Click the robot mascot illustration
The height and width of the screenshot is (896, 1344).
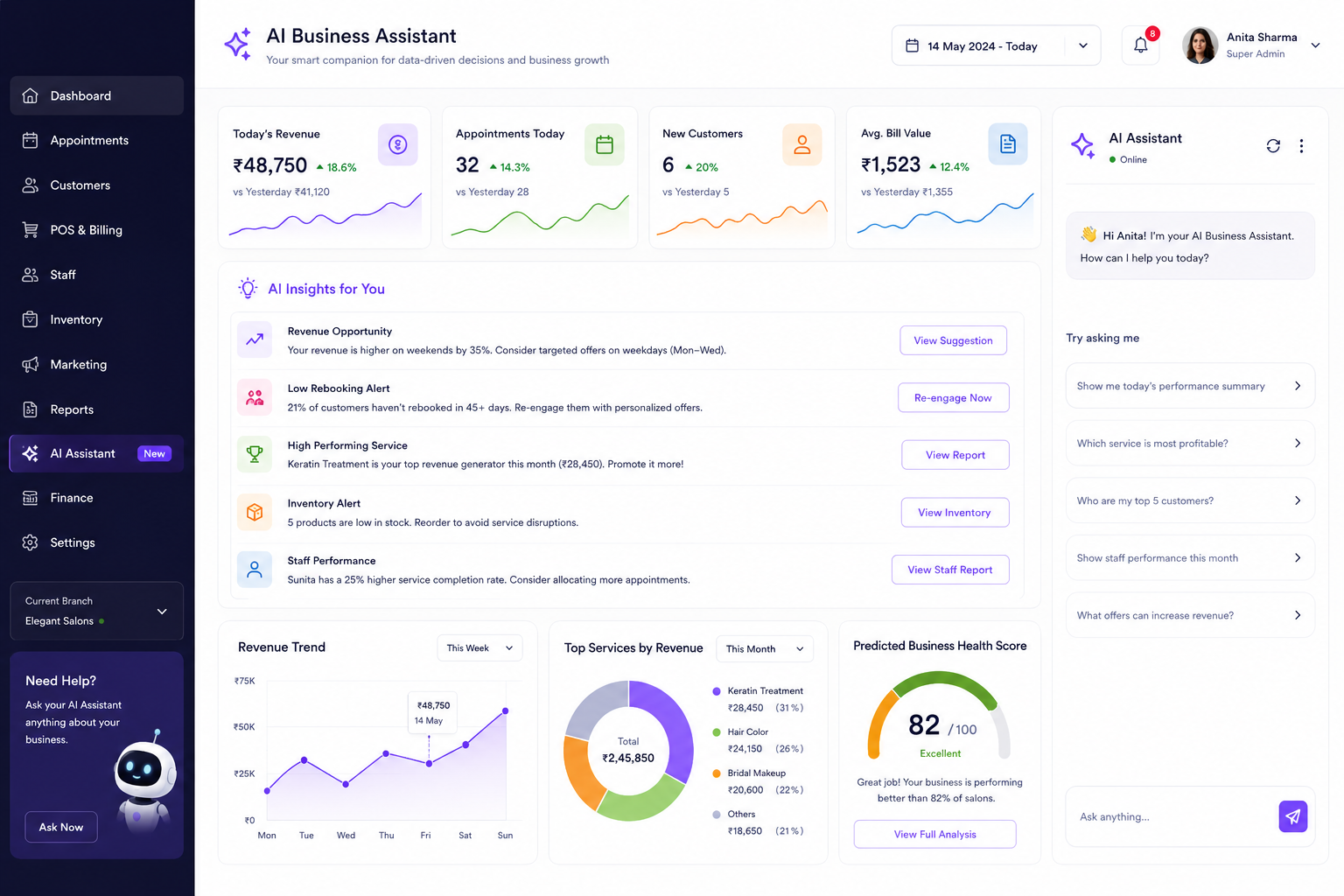(x=144, y=779)
